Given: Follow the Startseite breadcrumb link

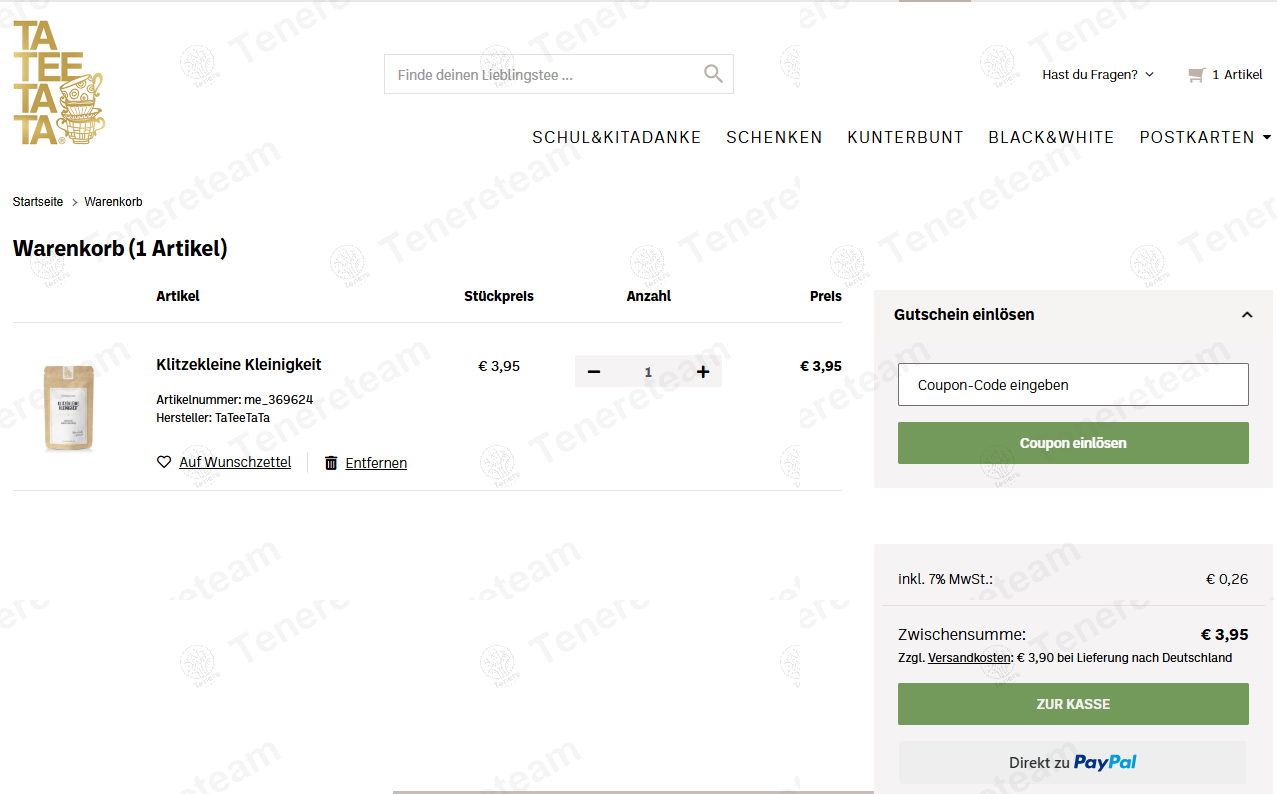Looking at the screenshot, I should [x=38, y=202].
